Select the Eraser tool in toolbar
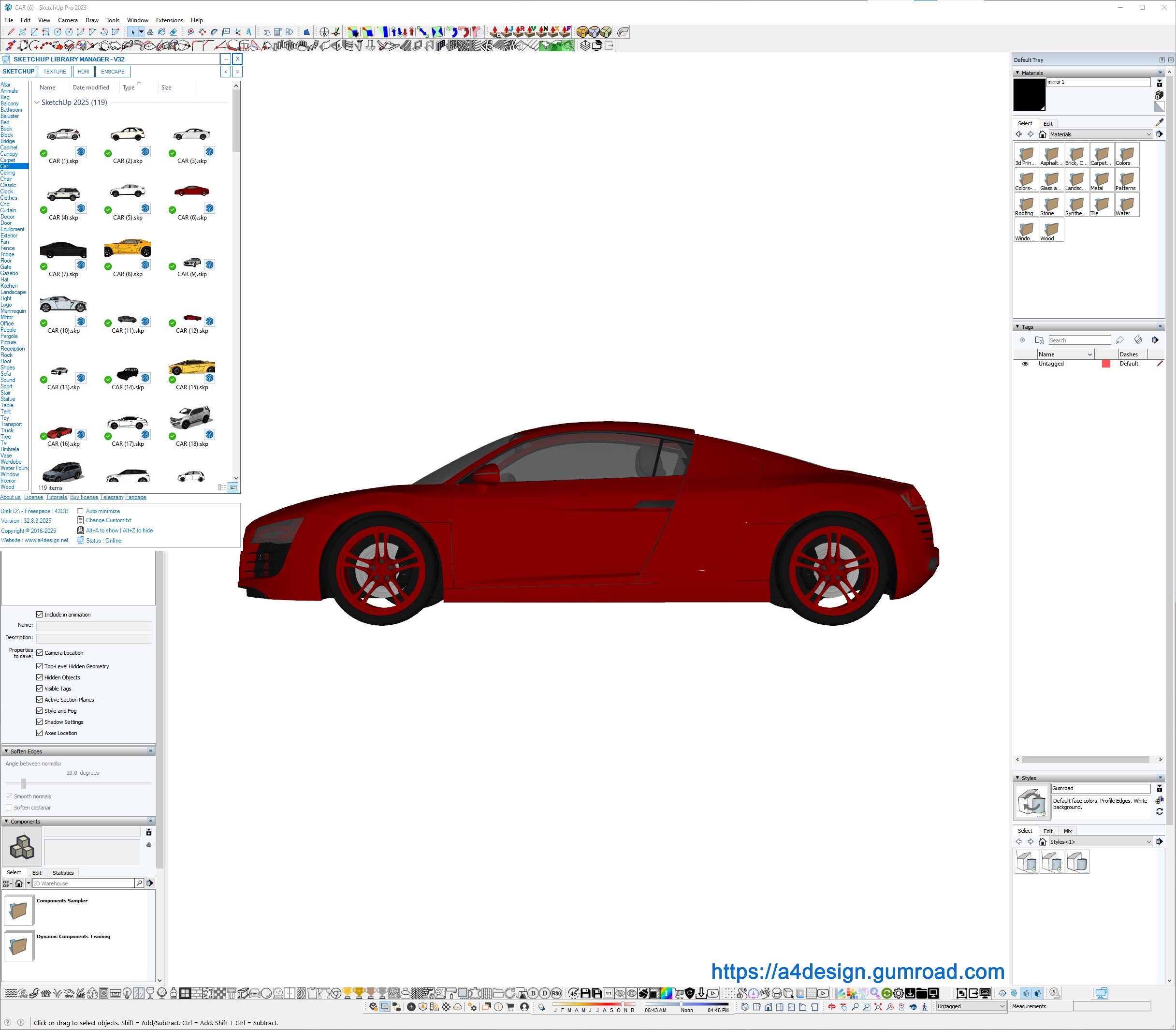This screenshot has width=1176, height=1030. [174, 32]
